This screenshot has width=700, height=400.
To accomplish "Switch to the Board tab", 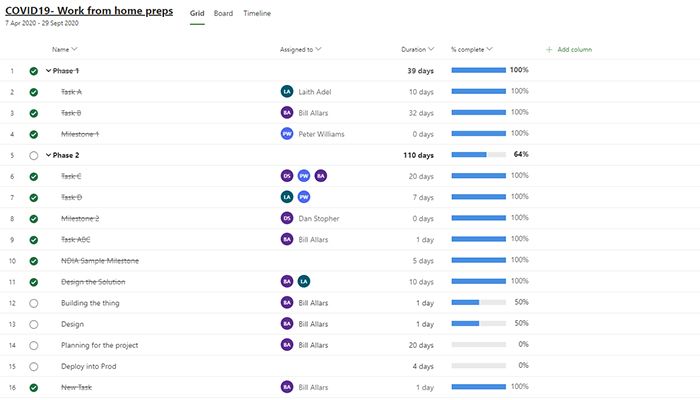I will [223, 14].
